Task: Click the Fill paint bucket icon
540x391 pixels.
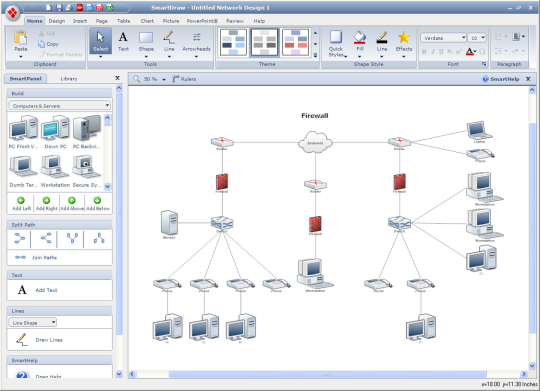Action: point(360,37)
